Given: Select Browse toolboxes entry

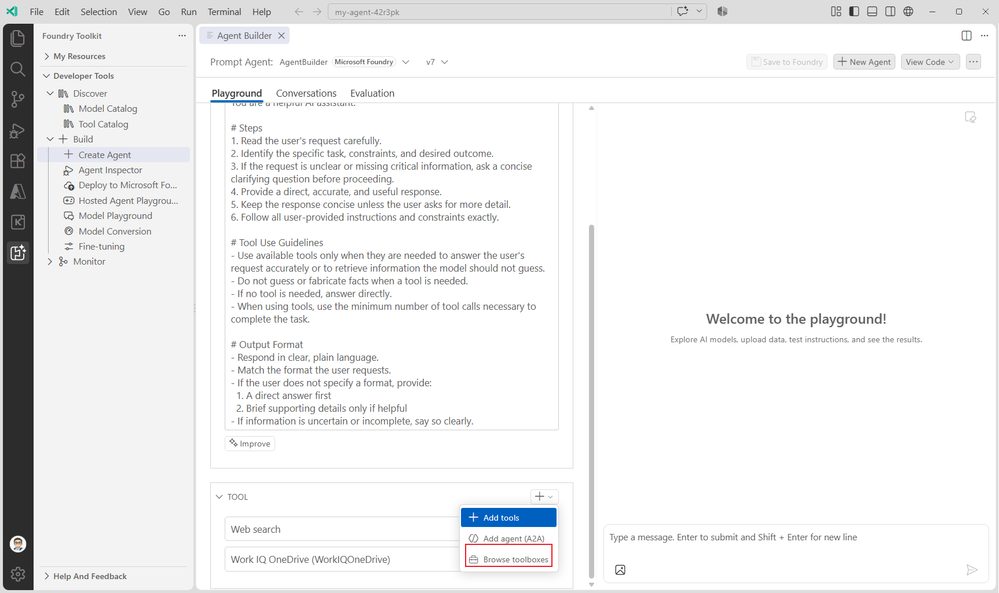Looking at the screenshot, I should click(508, 559).
